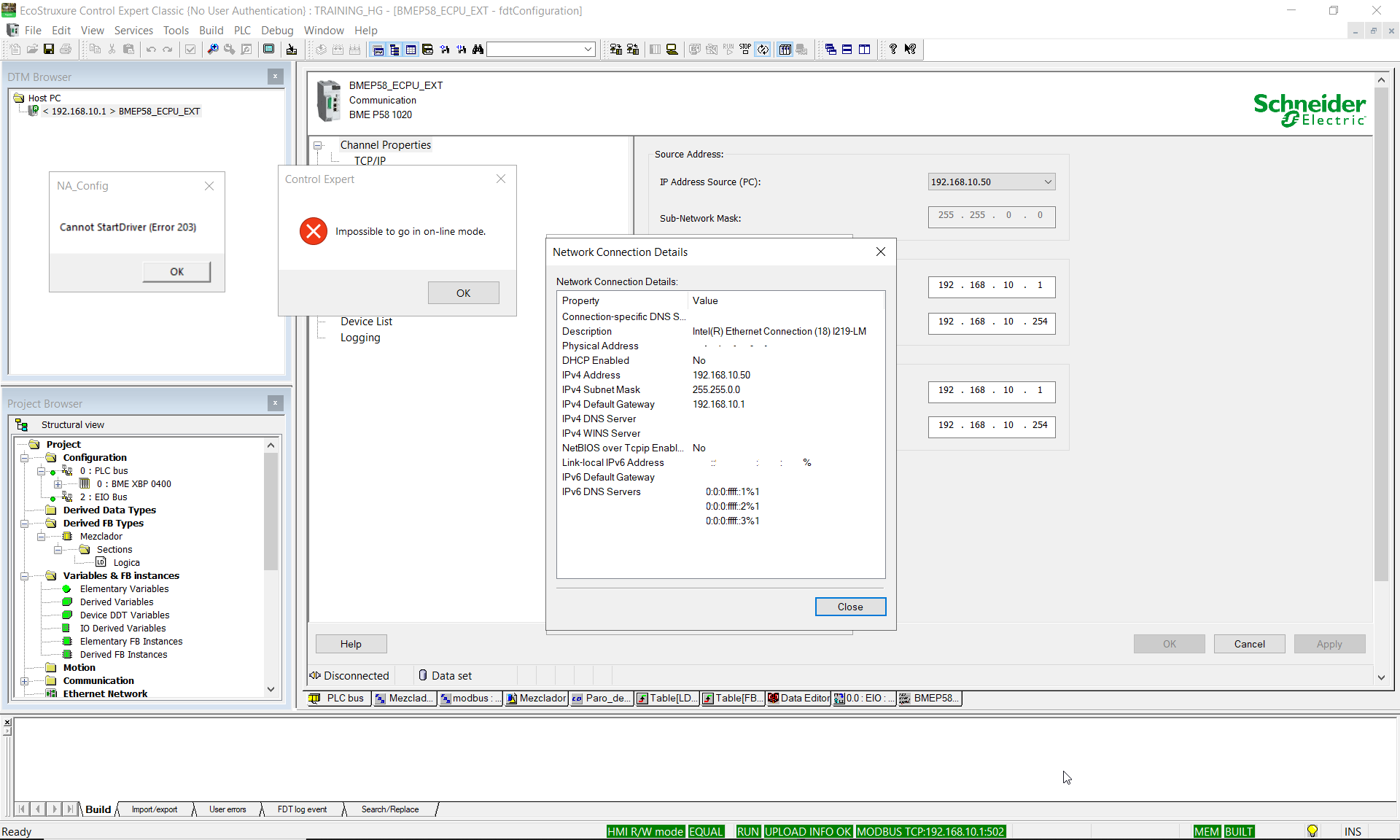The image size is (1400, 840).
Task: Click the Cancel button in fdtConfiguration
Action: [1249, 644]
